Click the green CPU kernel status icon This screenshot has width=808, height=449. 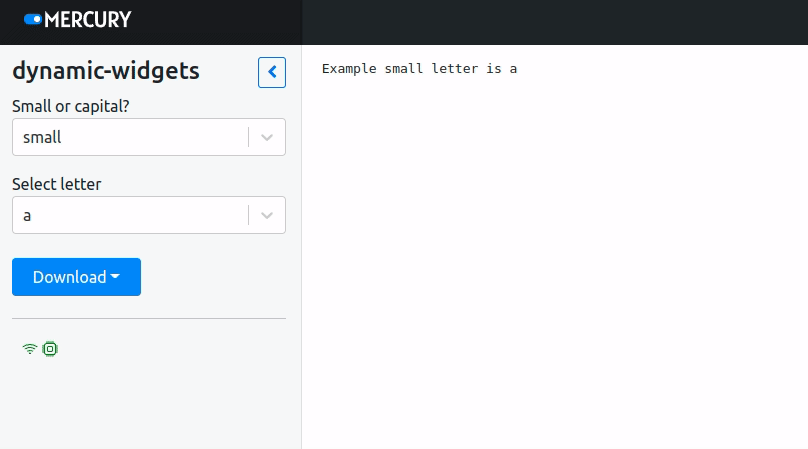[x=50, y=349]
